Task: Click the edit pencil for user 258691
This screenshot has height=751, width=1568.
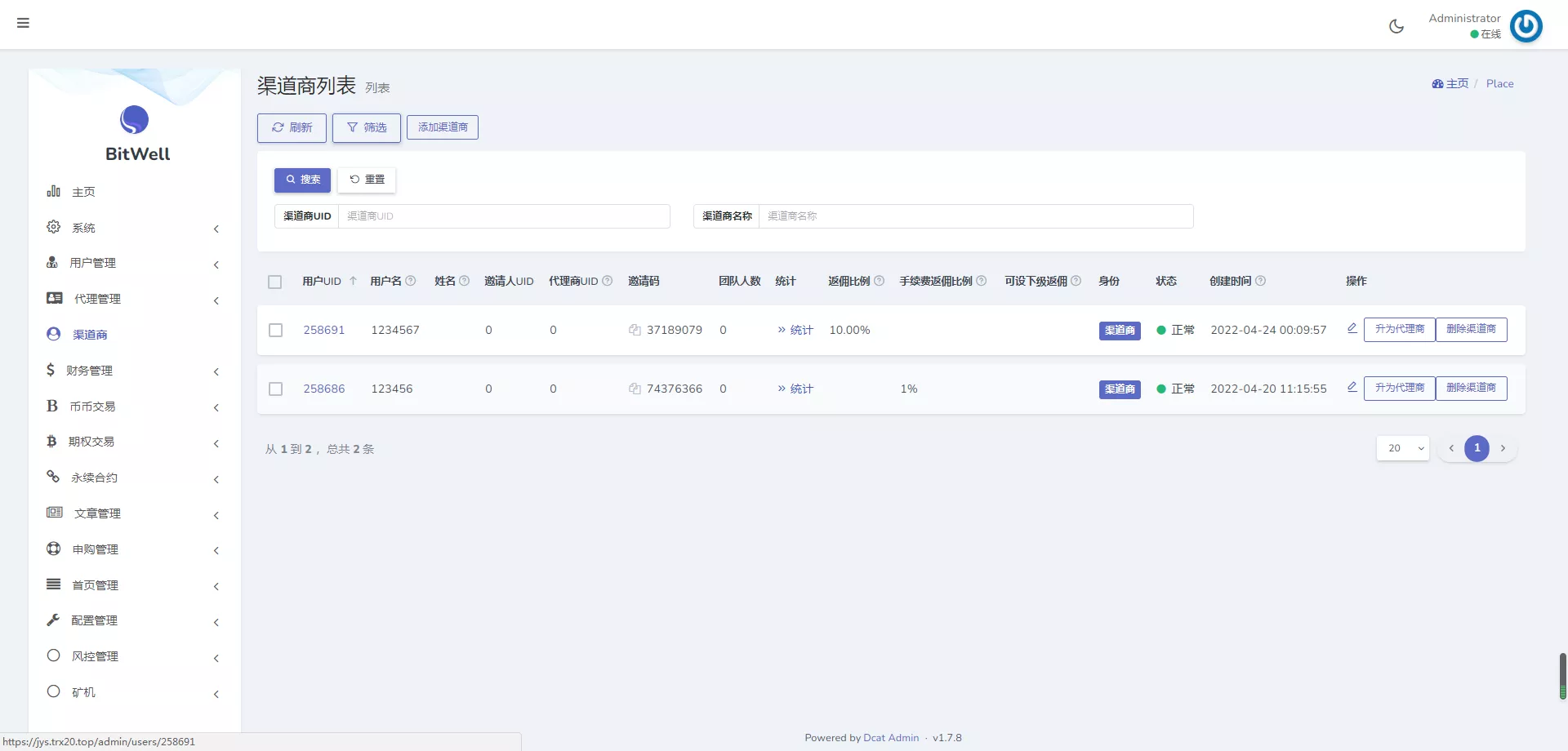Action: point(1352,328)
